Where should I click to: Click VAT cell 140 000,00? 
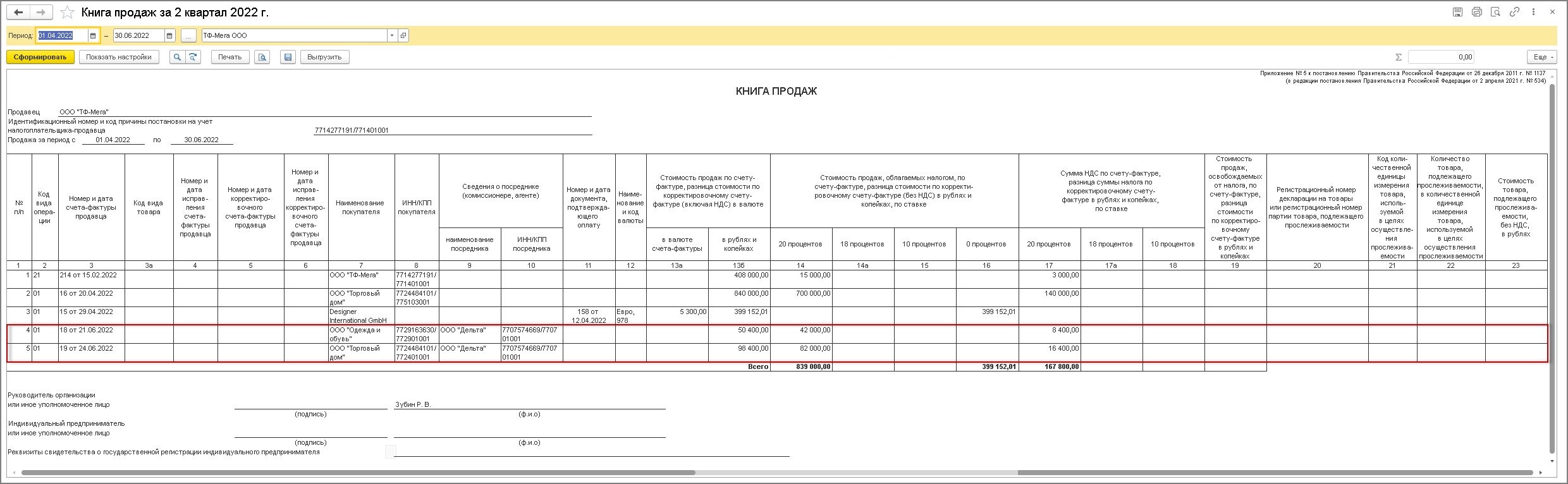click(x=1050, y=298)
